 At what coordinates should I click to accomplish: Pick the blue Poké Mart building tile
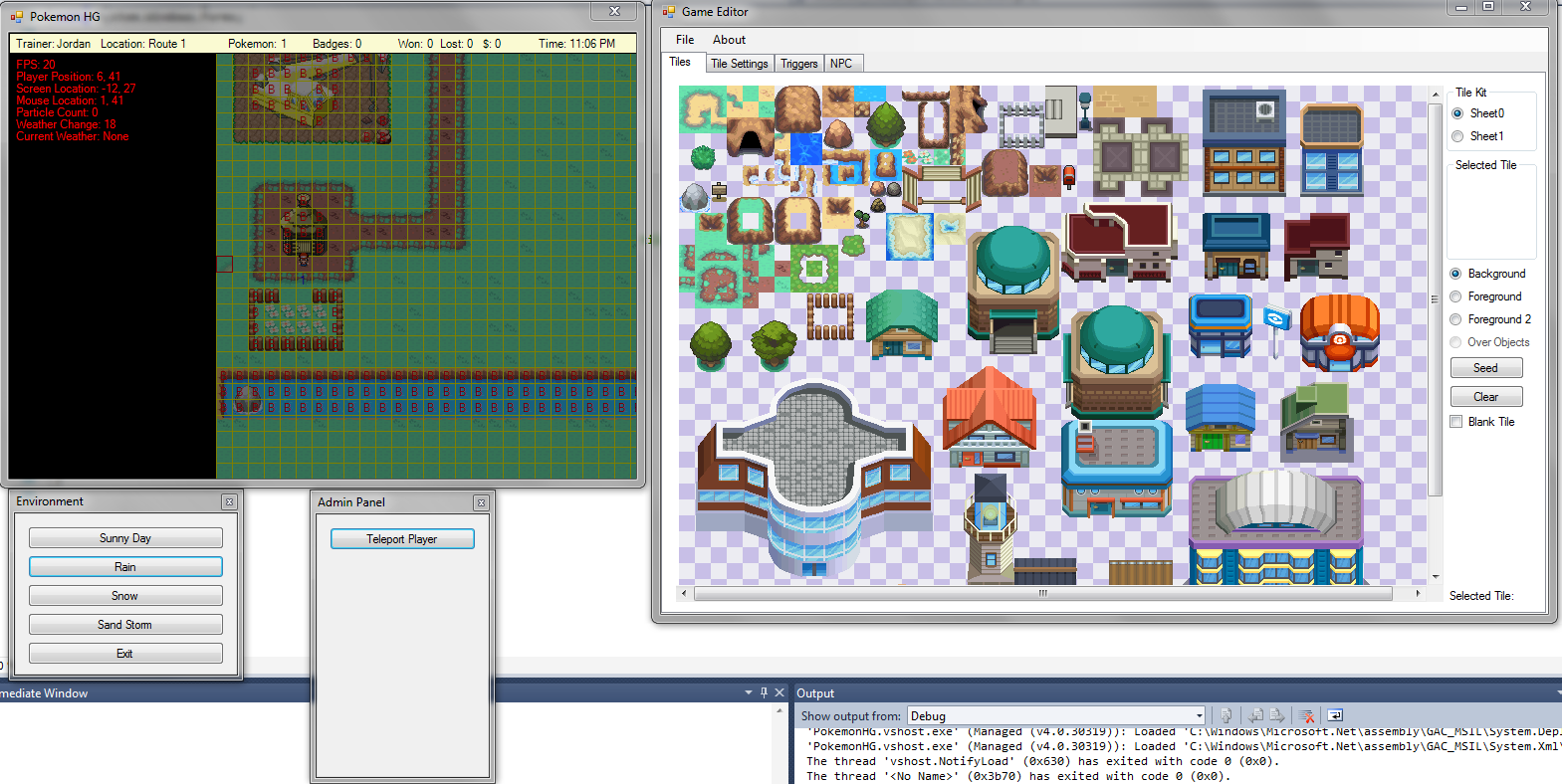coord(1220,326)
